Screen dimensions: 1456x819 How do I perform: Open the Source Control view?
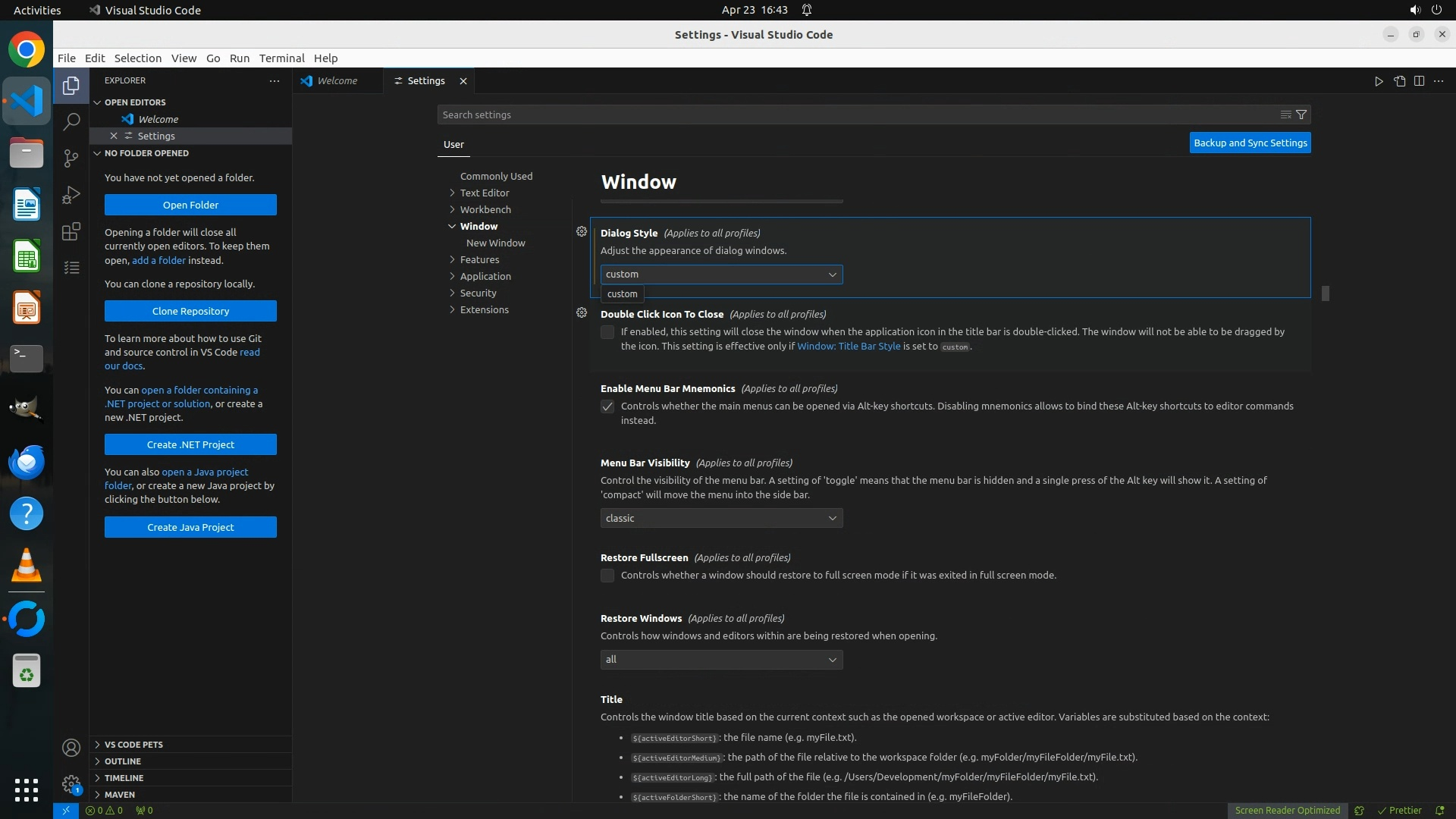pos(71,158)
